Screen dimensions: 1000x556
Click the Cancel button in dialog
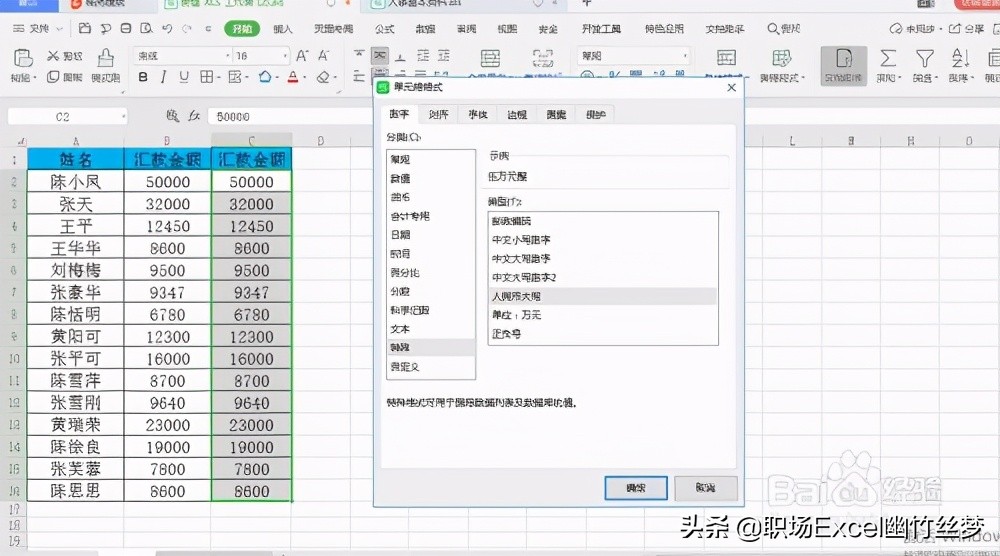pyautogui.click(x=705, y=488)
